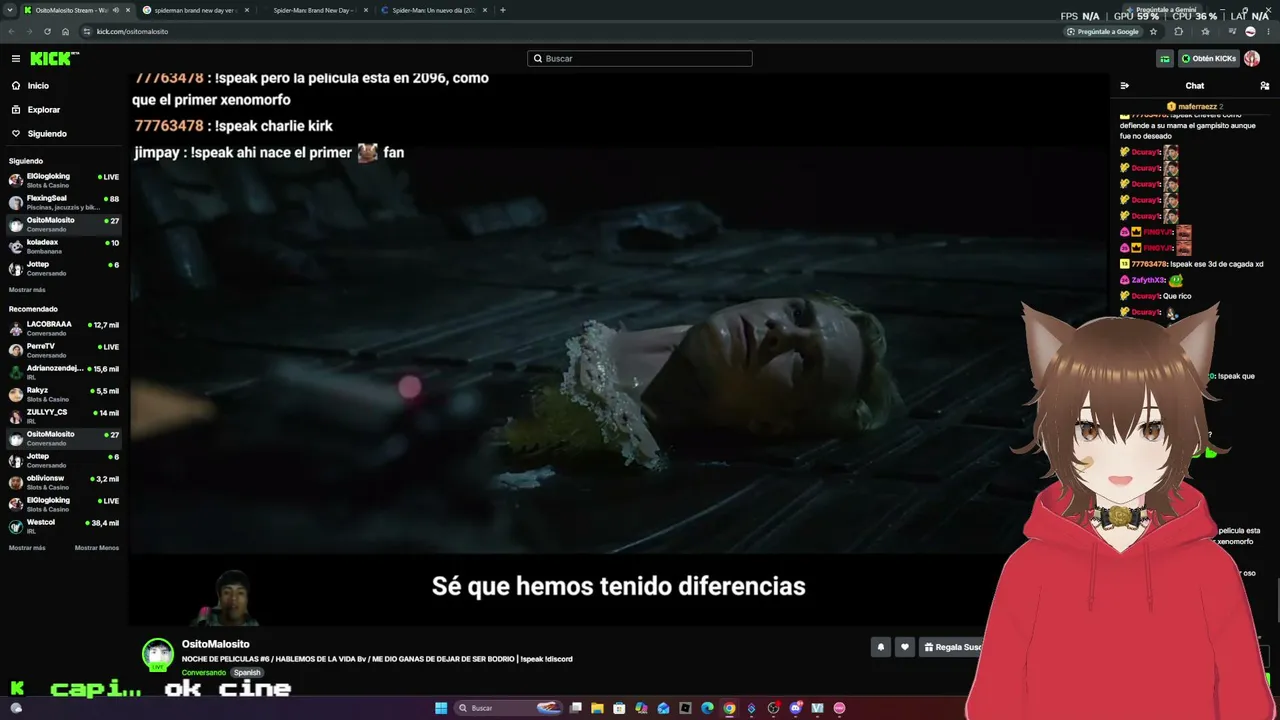This screenshot has width=1280, height=720.
Task: Open Roblox from taskbar
Action: click(685, 708)
